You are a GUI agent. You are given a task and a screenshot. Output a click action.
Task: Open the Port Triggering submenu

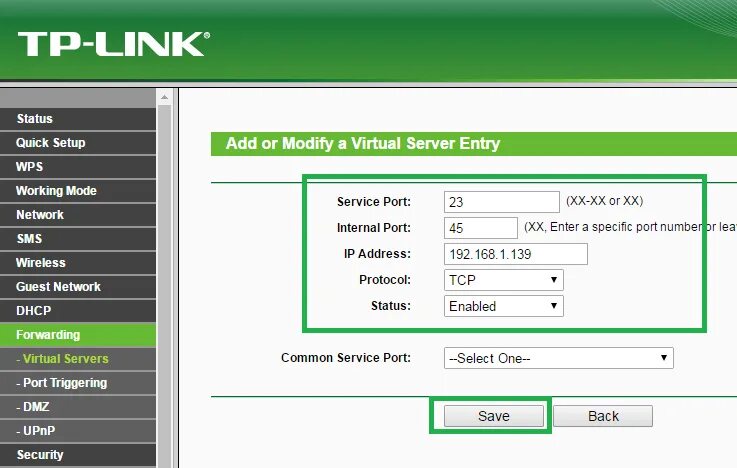pyautogui.click(x=78, y=382)
